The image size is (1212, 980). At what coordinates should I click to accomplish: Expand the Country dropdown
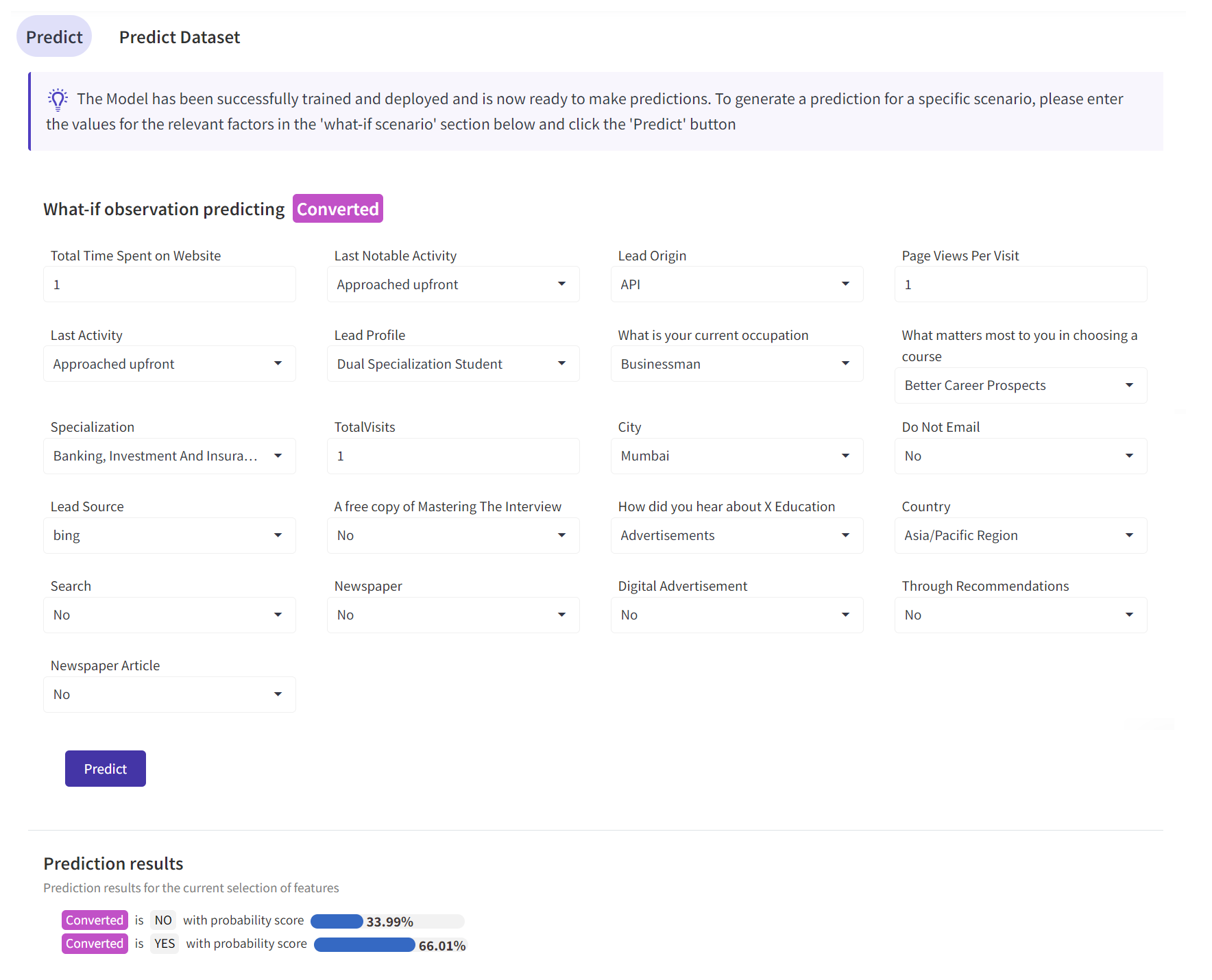[x=1020, y=535]
